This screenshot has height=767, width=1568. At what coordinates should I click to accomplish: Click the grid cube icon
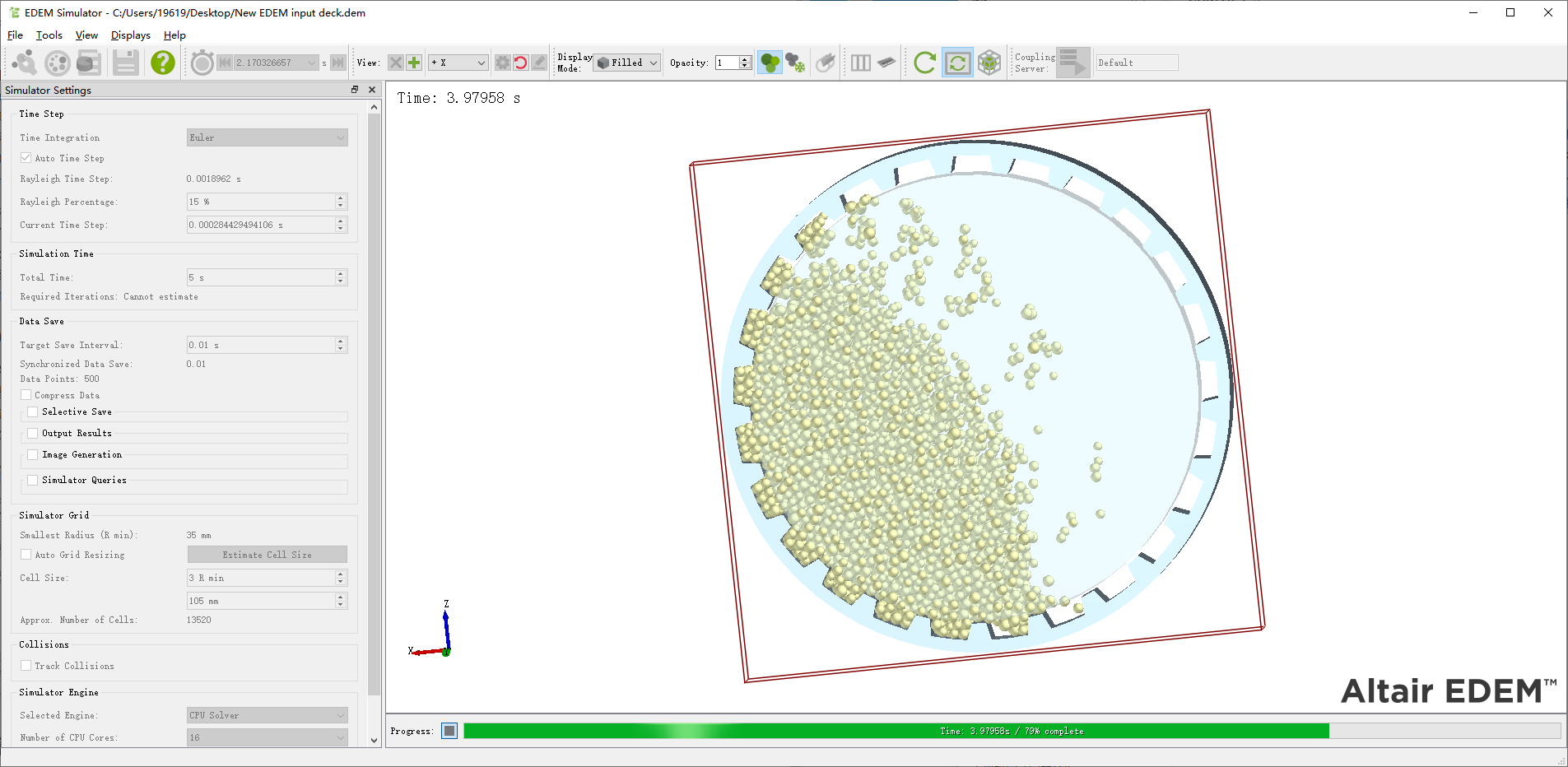pos(989,63)
